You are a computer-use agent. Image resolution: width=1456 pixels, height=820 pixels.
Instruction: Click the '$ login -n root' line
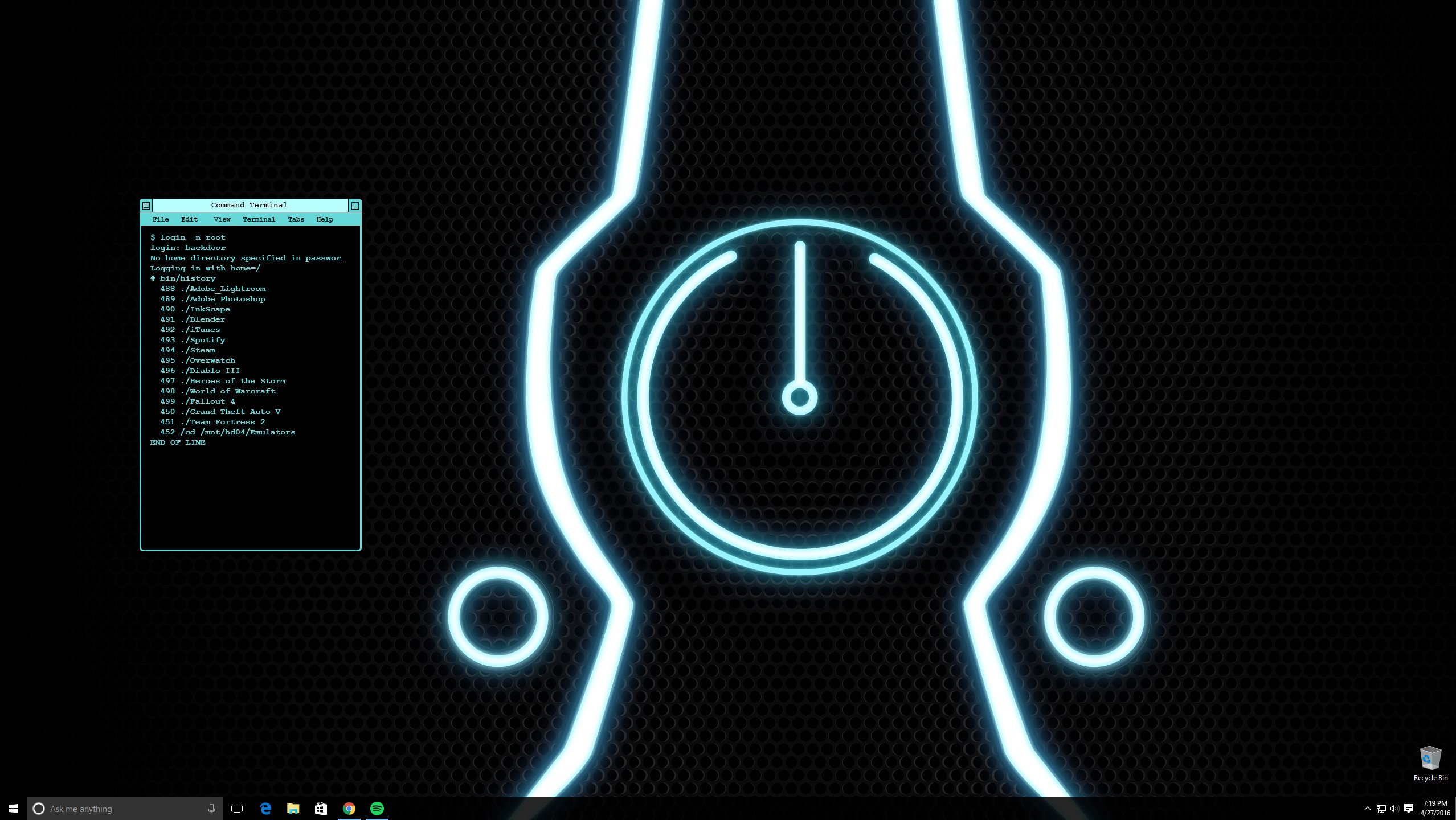click(188, 237)
